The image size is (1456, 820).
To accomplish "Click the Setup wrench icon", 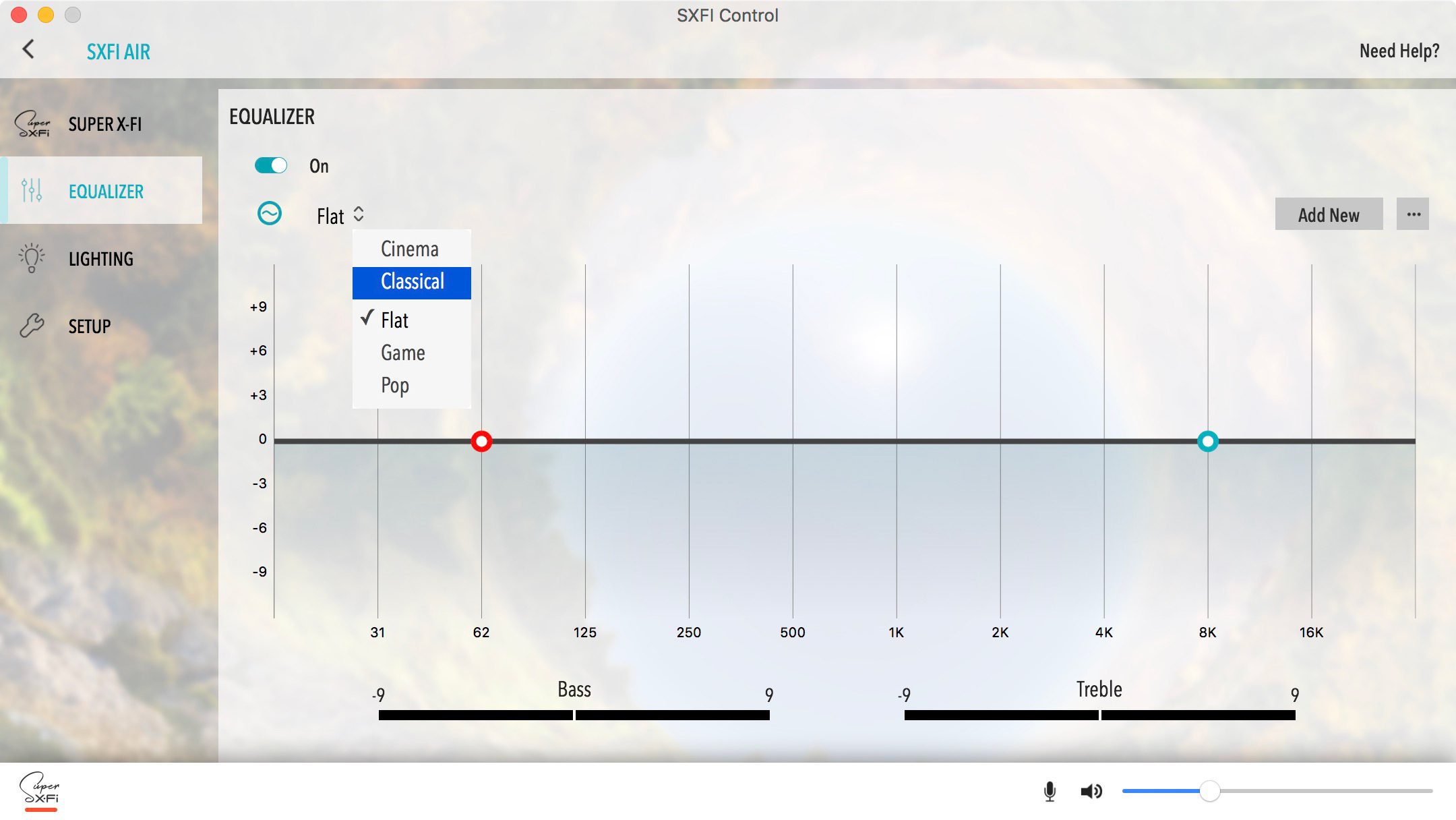I will [x=32, y=326].
